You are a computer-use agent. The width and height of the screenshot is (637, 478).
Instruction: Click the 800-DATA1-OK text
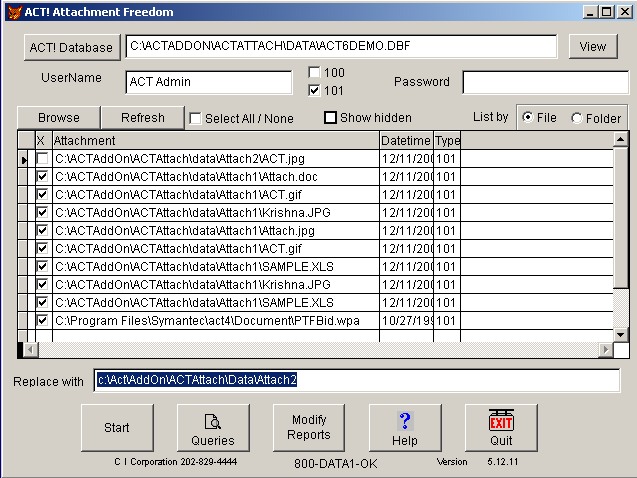tap(336, 464)
